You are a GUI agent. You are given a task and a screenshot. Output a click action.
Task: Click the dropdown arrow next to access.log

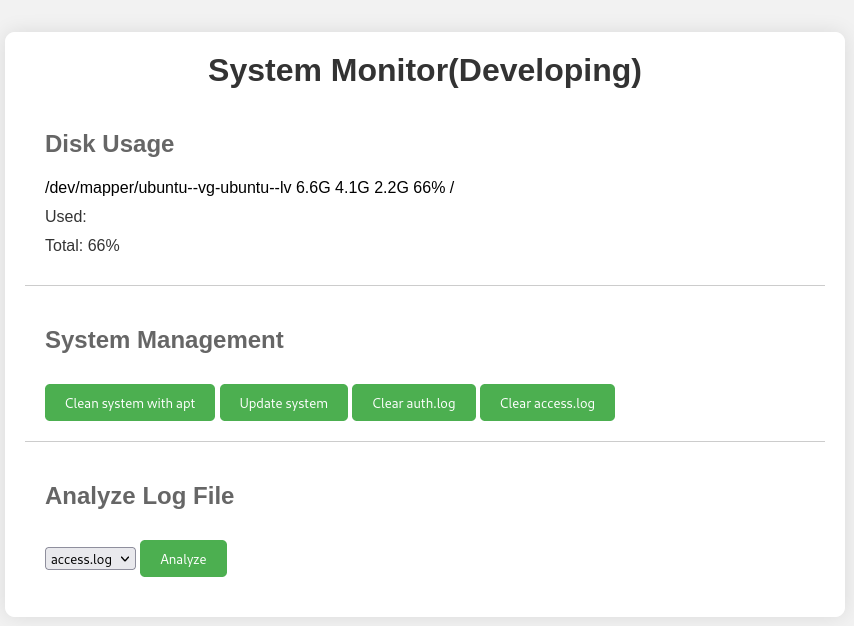126,558
